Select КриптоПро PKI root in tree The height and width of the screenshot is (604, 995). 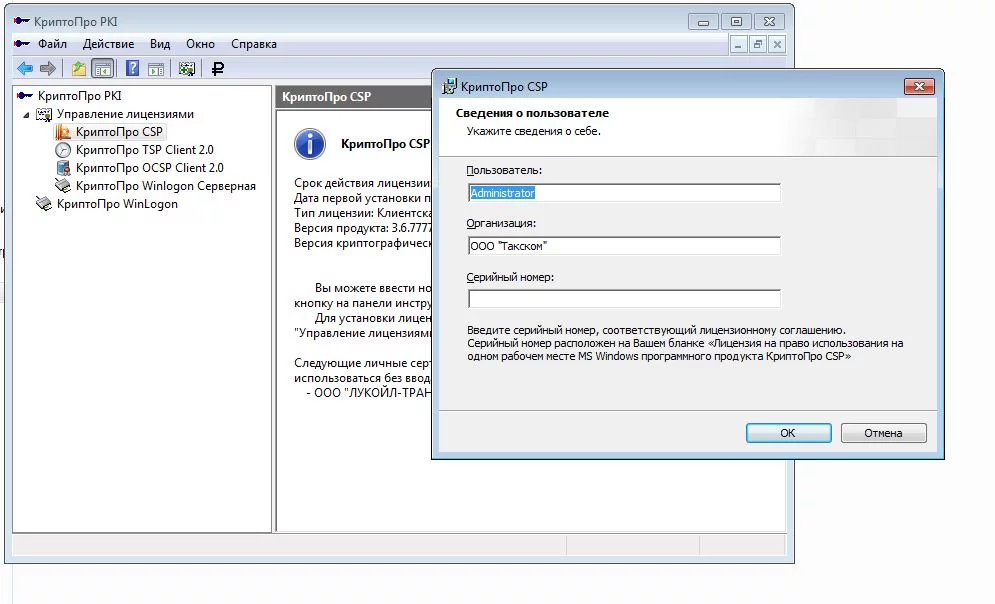79,96
